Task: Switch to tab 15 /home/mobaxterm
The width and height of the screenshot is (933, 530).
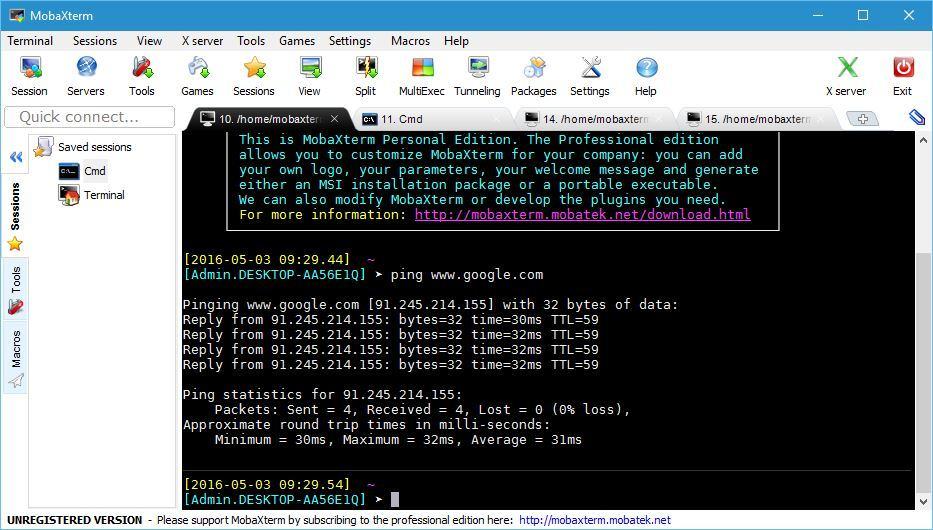Action: click(x=756, y=119)
